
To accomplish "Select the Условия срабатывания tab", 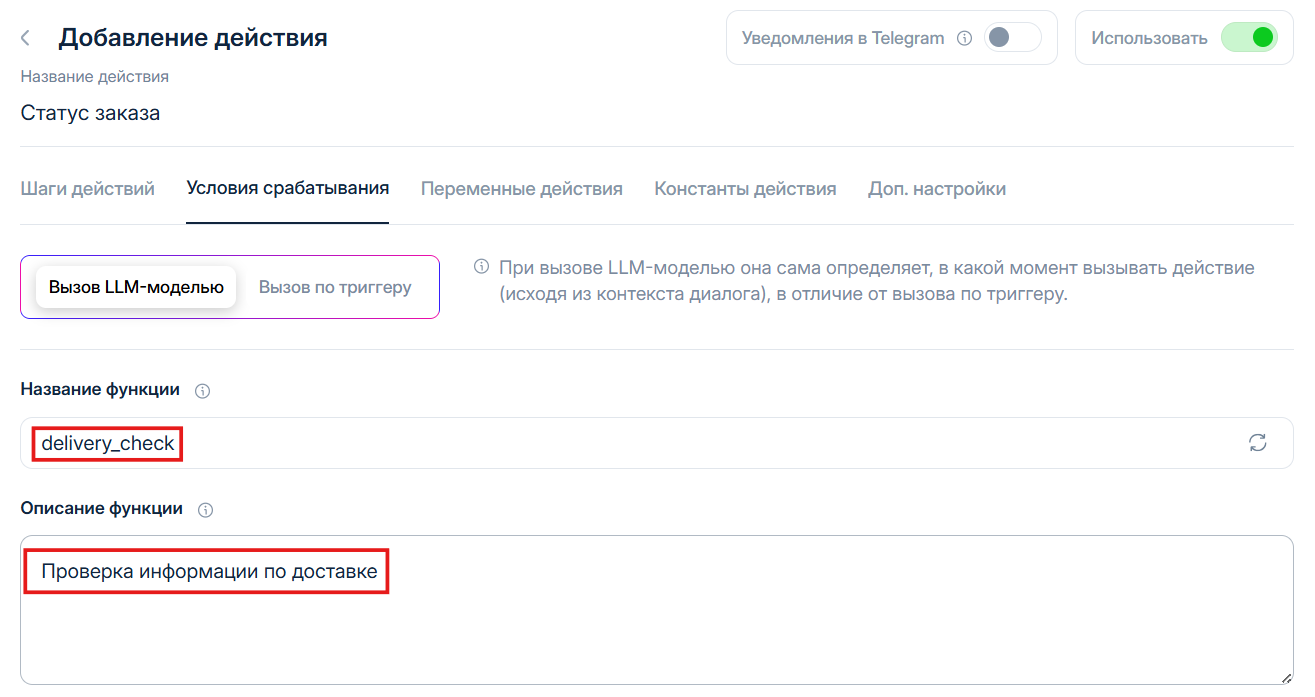I will pos(287,188).
